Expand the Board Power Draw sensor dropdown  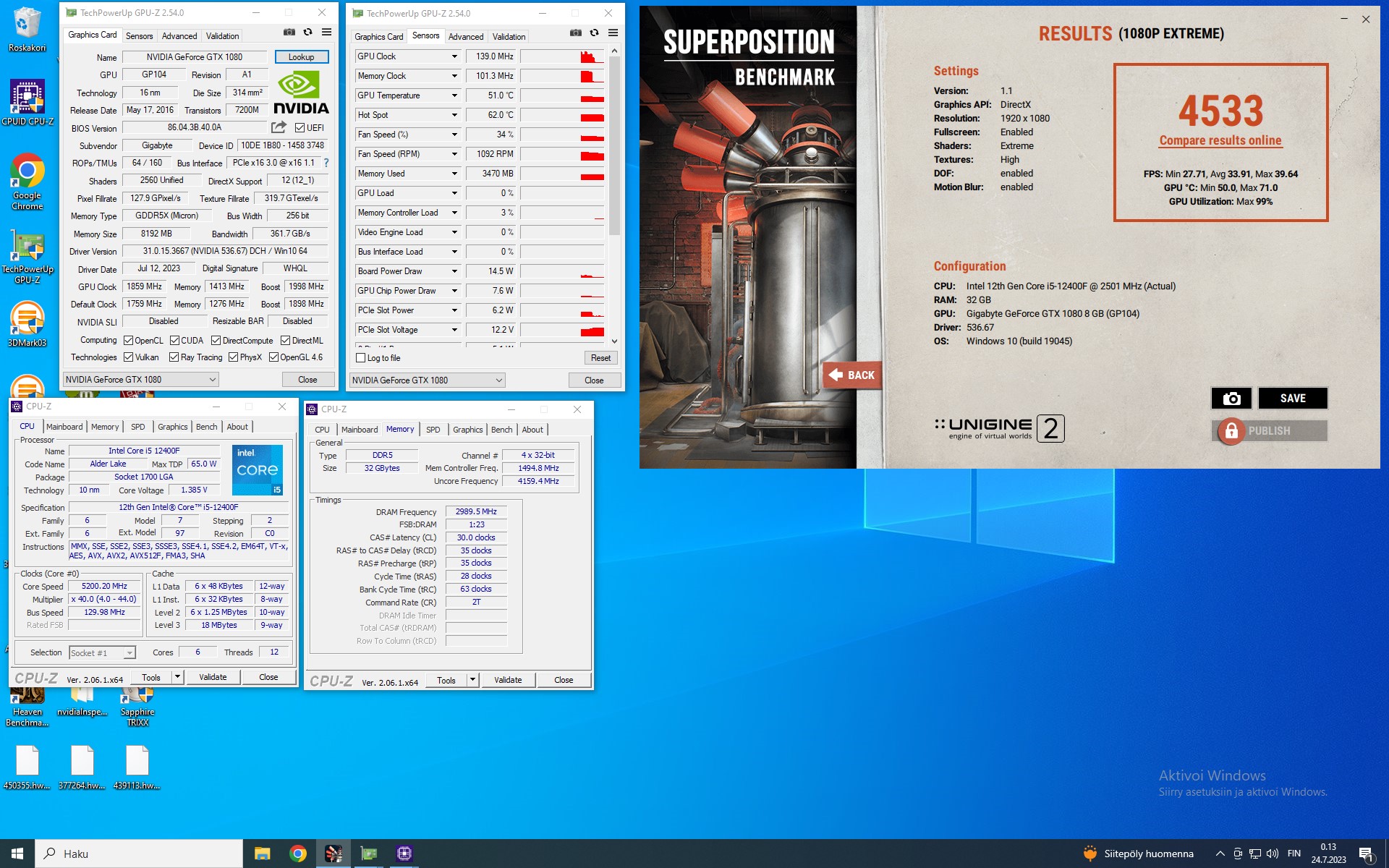tap(454, 271)
